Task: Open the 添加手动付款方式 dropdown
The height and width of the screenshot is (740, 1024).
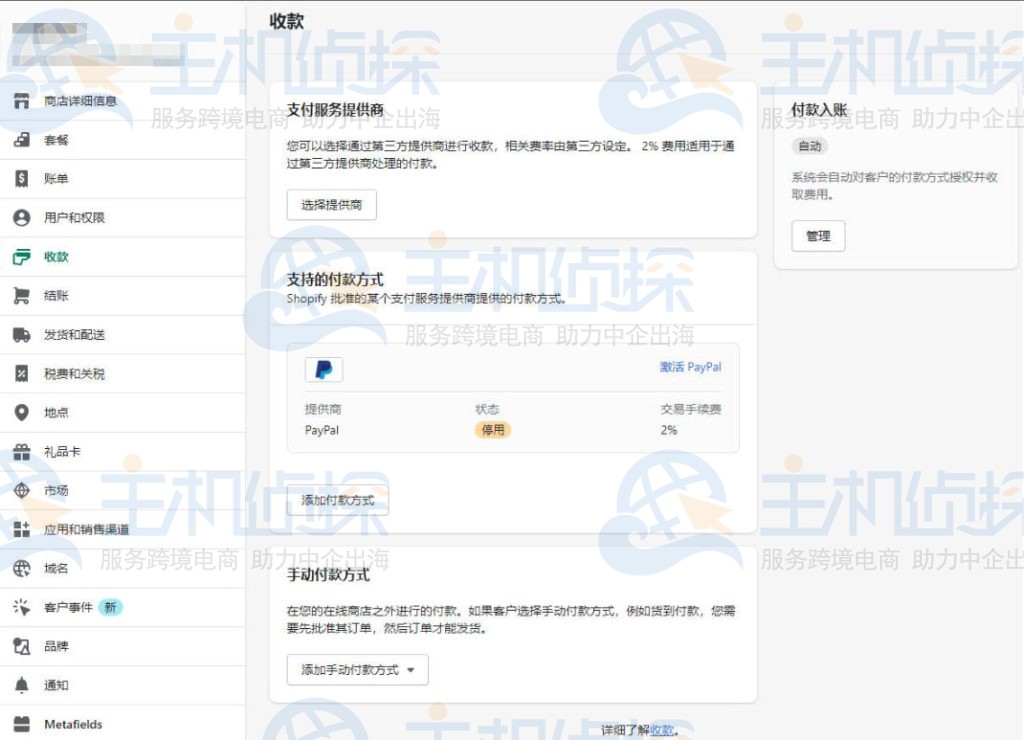Action: [x=357, y=670]
